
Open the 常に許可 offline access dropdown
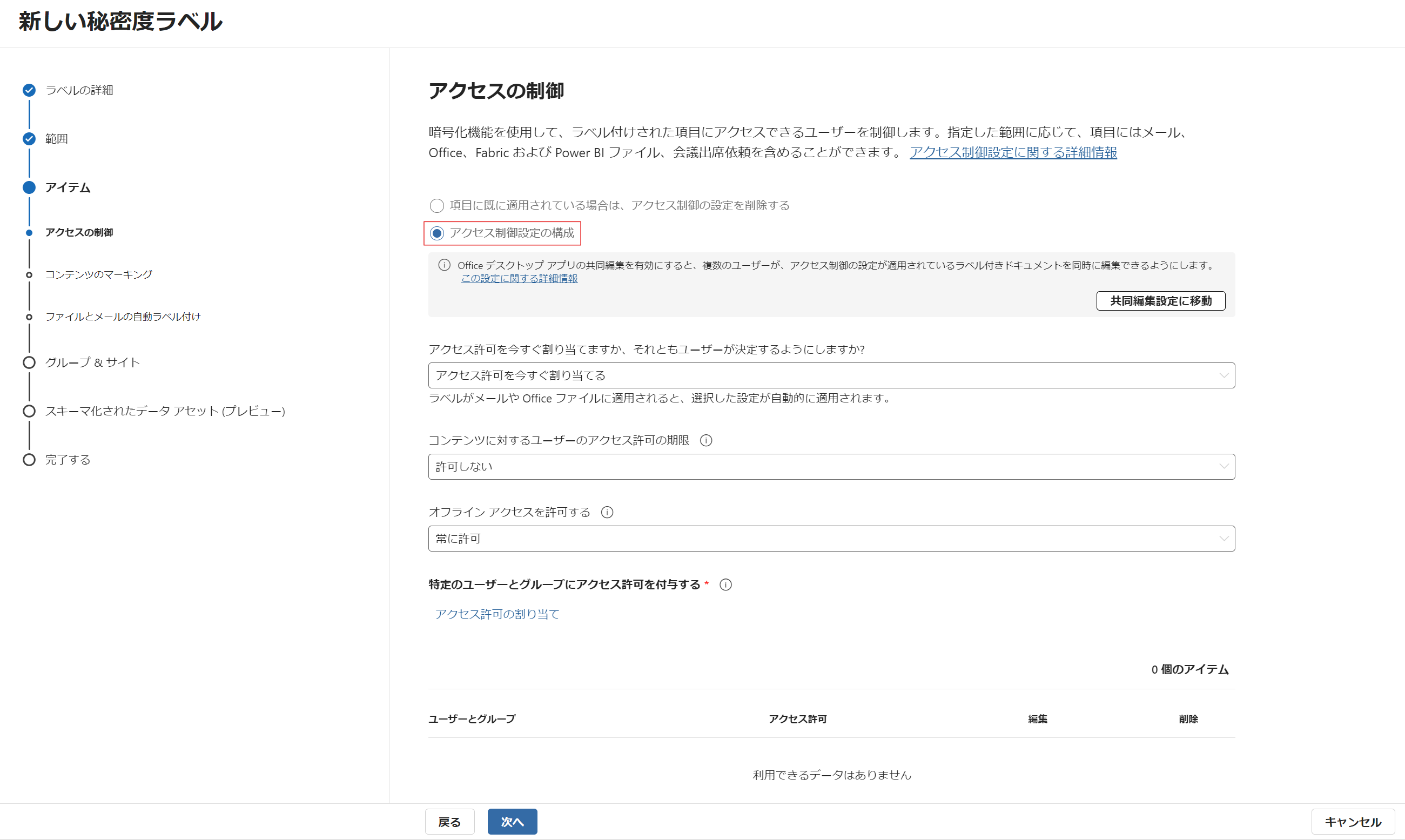(831, 538)
